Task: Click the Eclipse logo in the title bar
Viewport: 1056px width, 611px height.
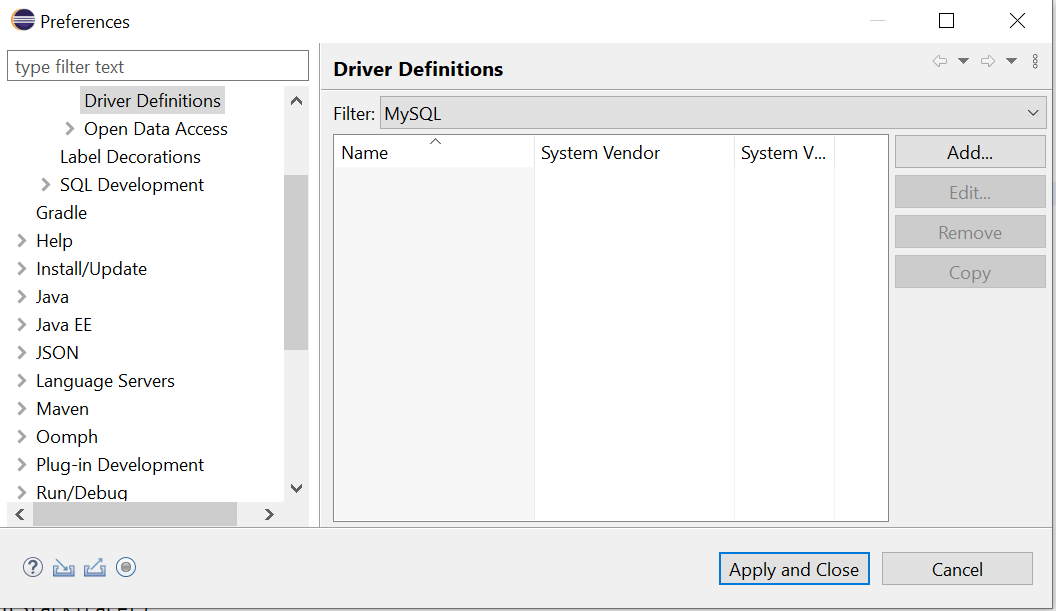Action: click(22, 19)
